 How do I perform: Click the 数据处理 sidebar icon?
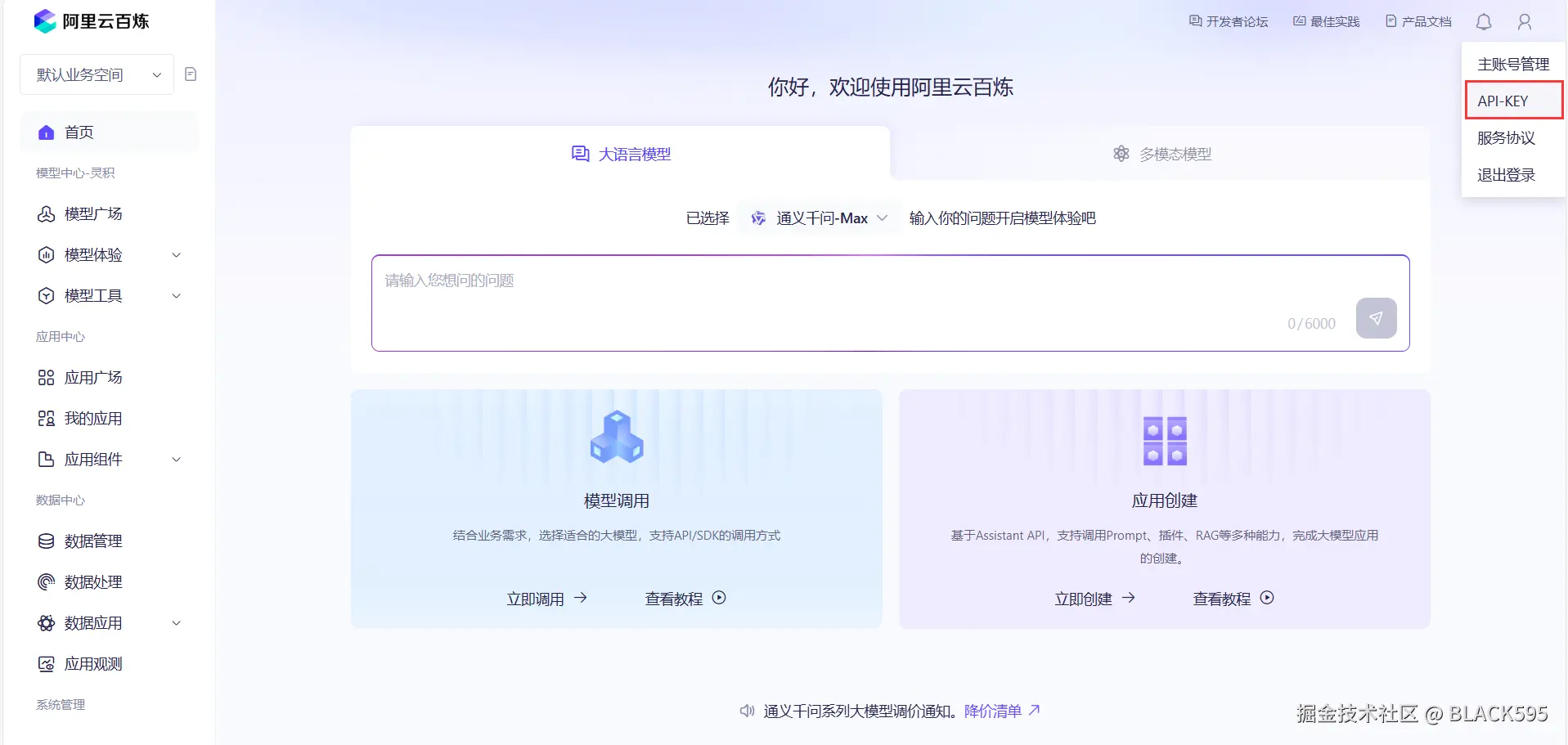pos(47,582)
